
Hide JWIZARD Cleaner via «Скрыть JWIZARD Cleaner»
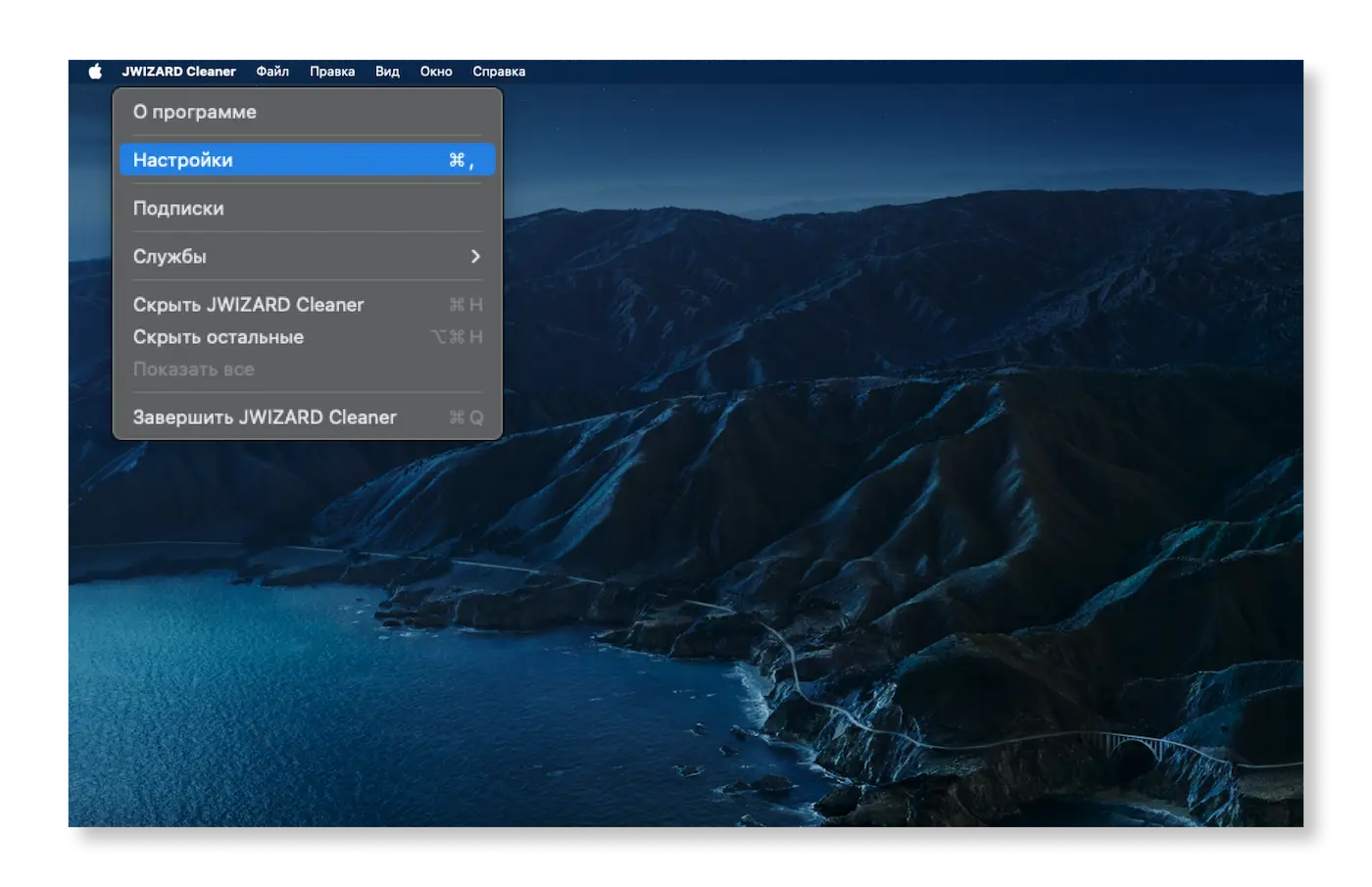pos(249,304)
